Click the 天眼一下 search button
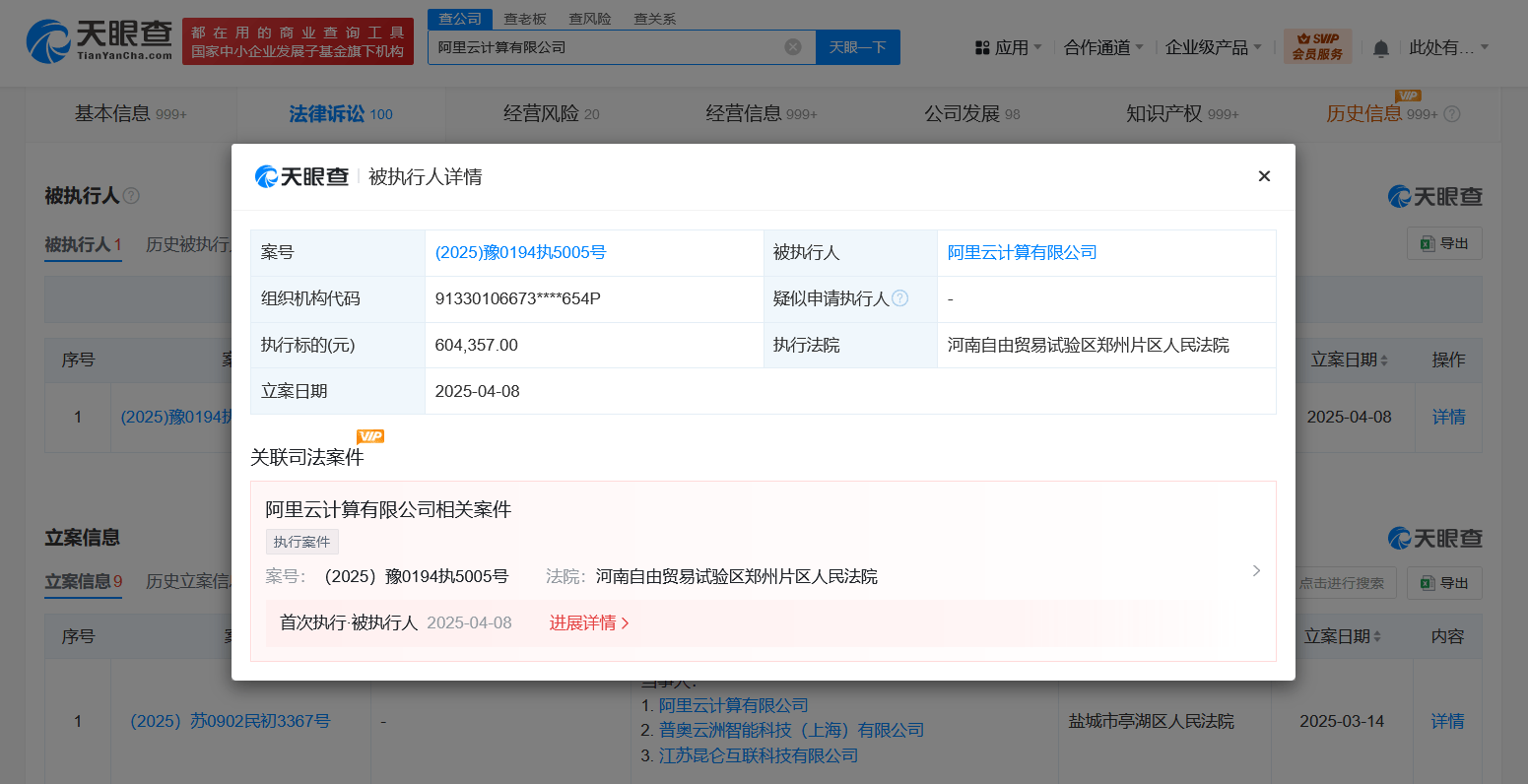The width and height of the screenshot is (1528, 784). click(x=858, y=47)
